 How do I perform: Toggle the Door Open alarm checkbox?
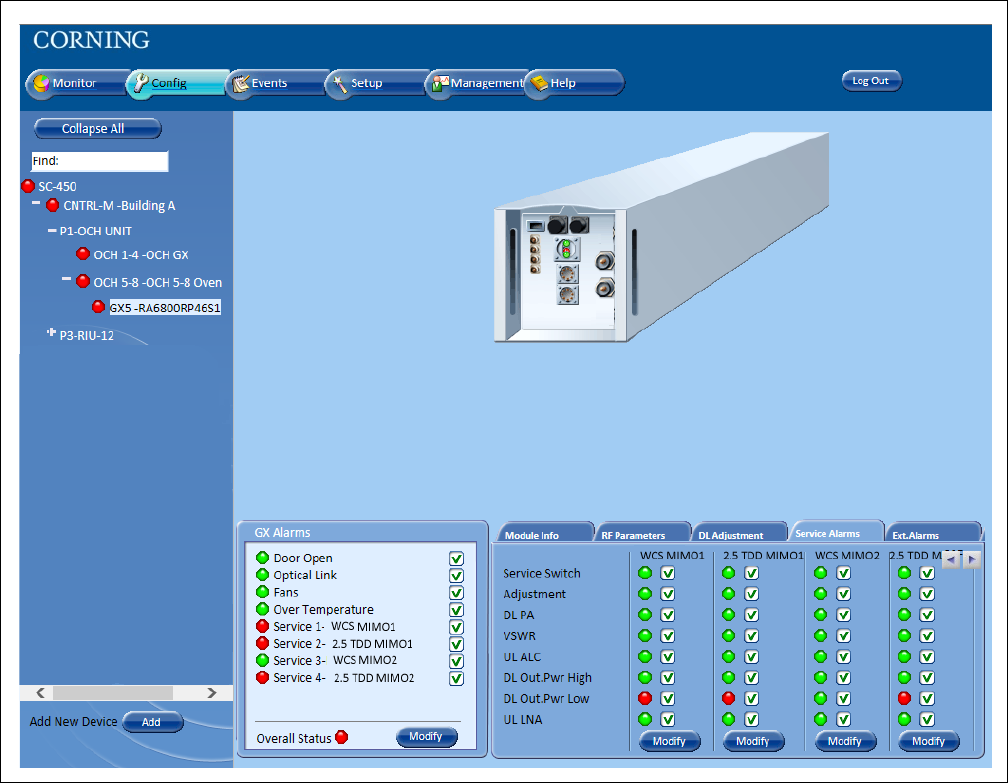point(456,559)
